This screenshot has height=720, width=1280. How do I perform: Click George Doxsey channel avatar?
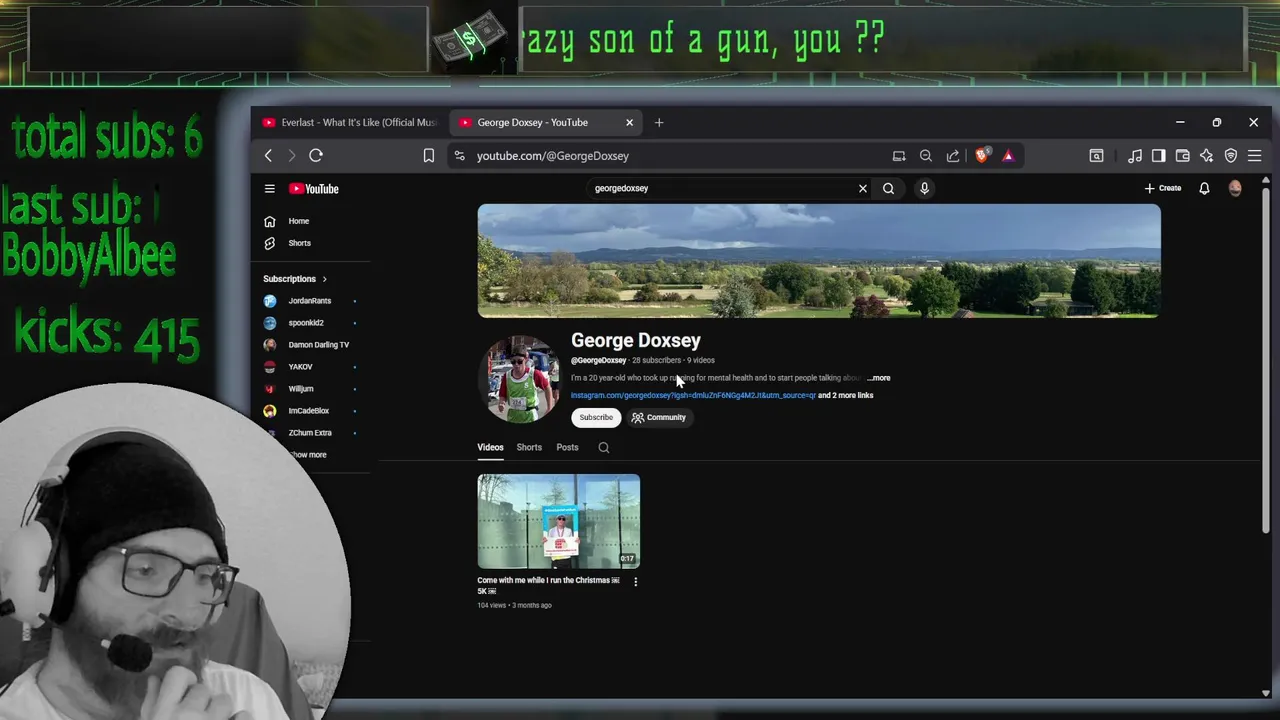(520, 380)
